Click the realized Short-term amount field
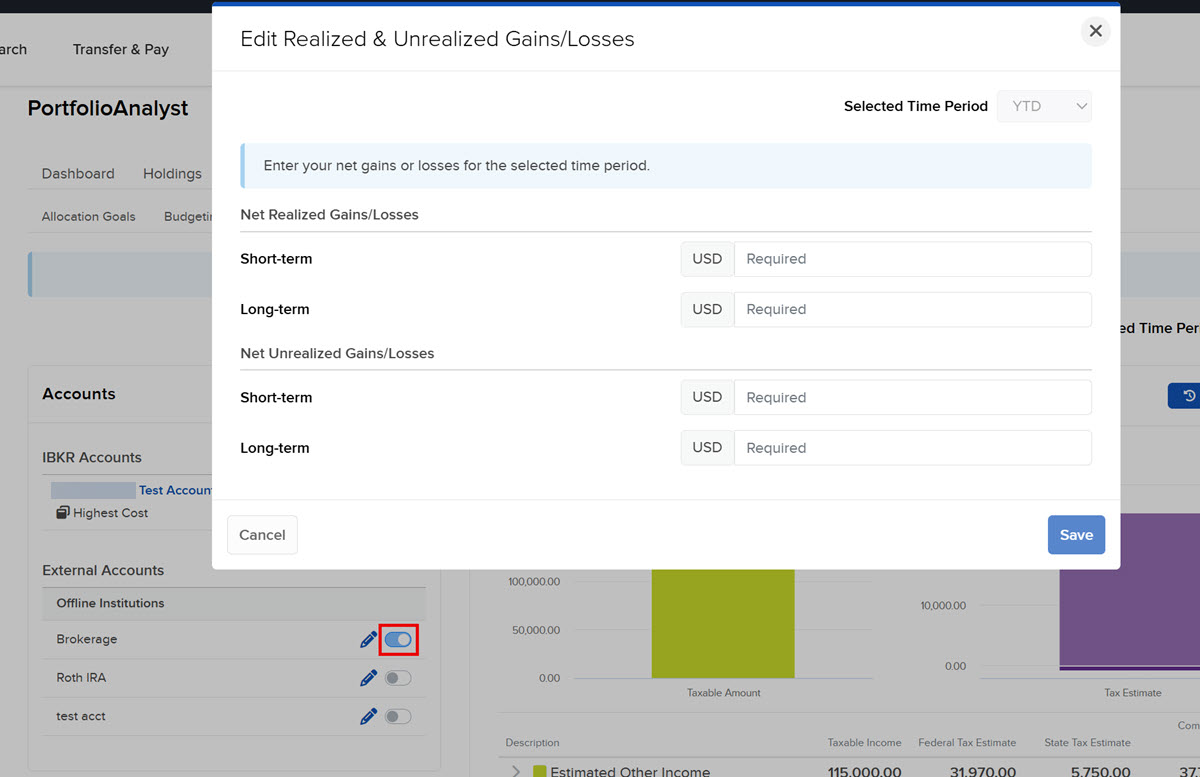 click(x=912, y=259)
